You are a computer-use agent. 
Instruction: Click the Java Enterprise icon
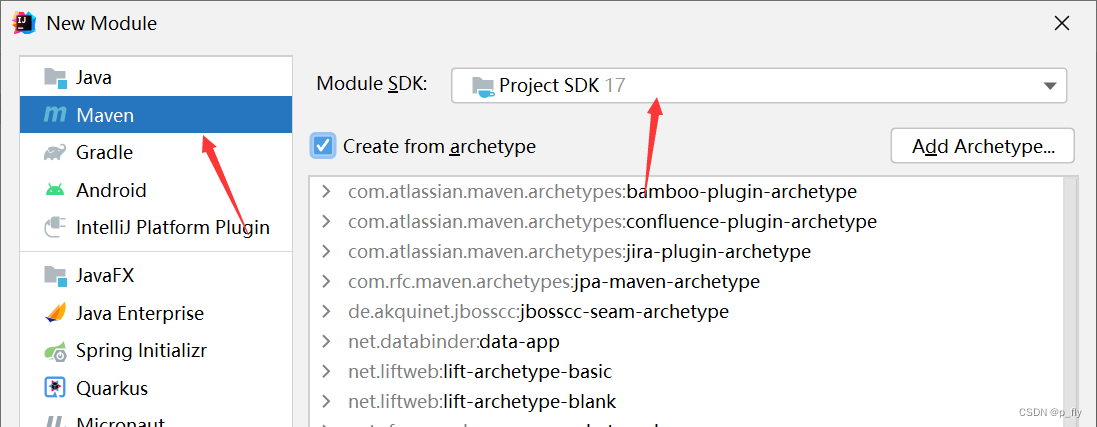click(x=55, y=313)
